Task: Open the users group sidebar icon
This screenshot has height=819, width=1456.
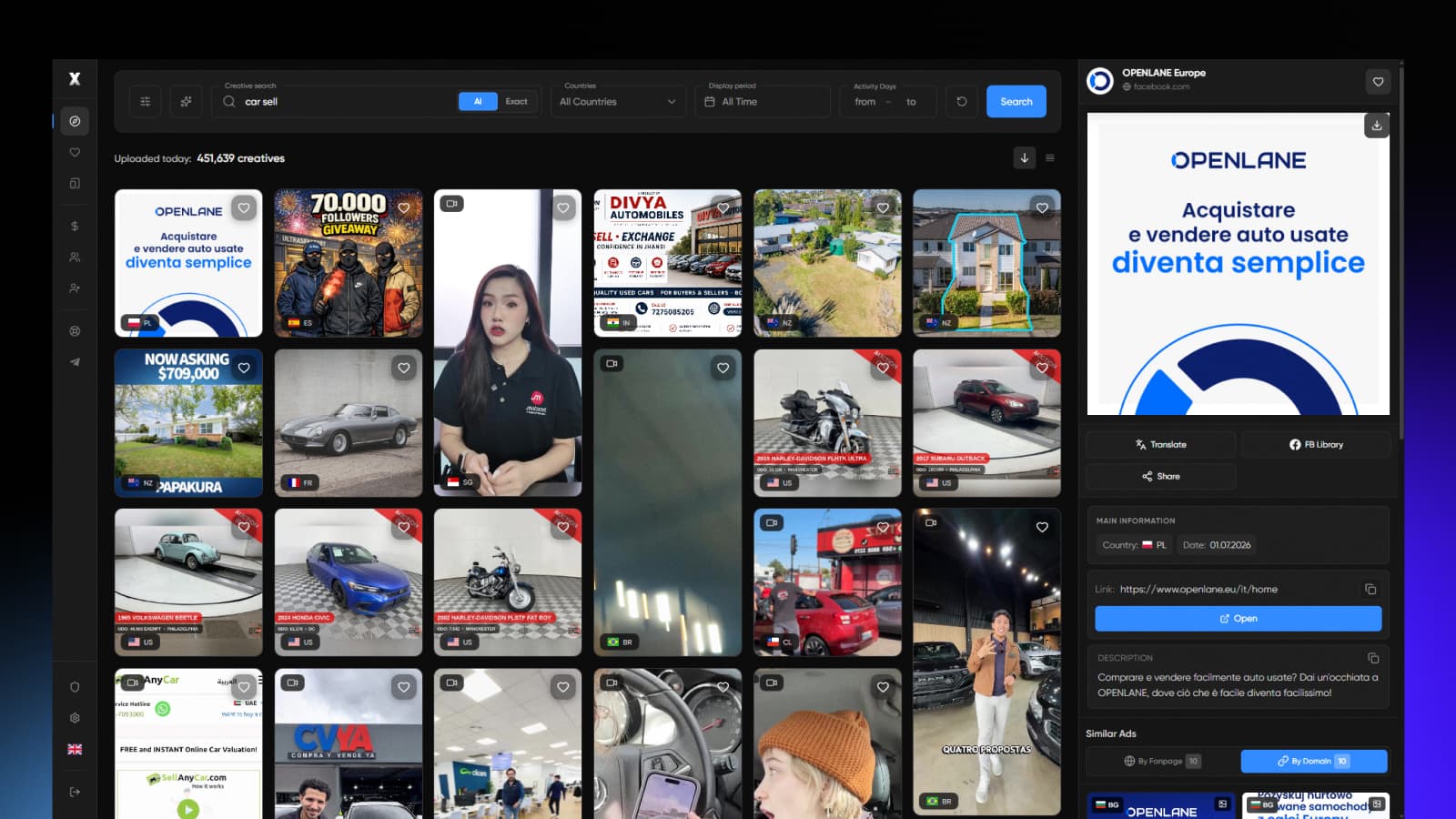Action: 75,258
